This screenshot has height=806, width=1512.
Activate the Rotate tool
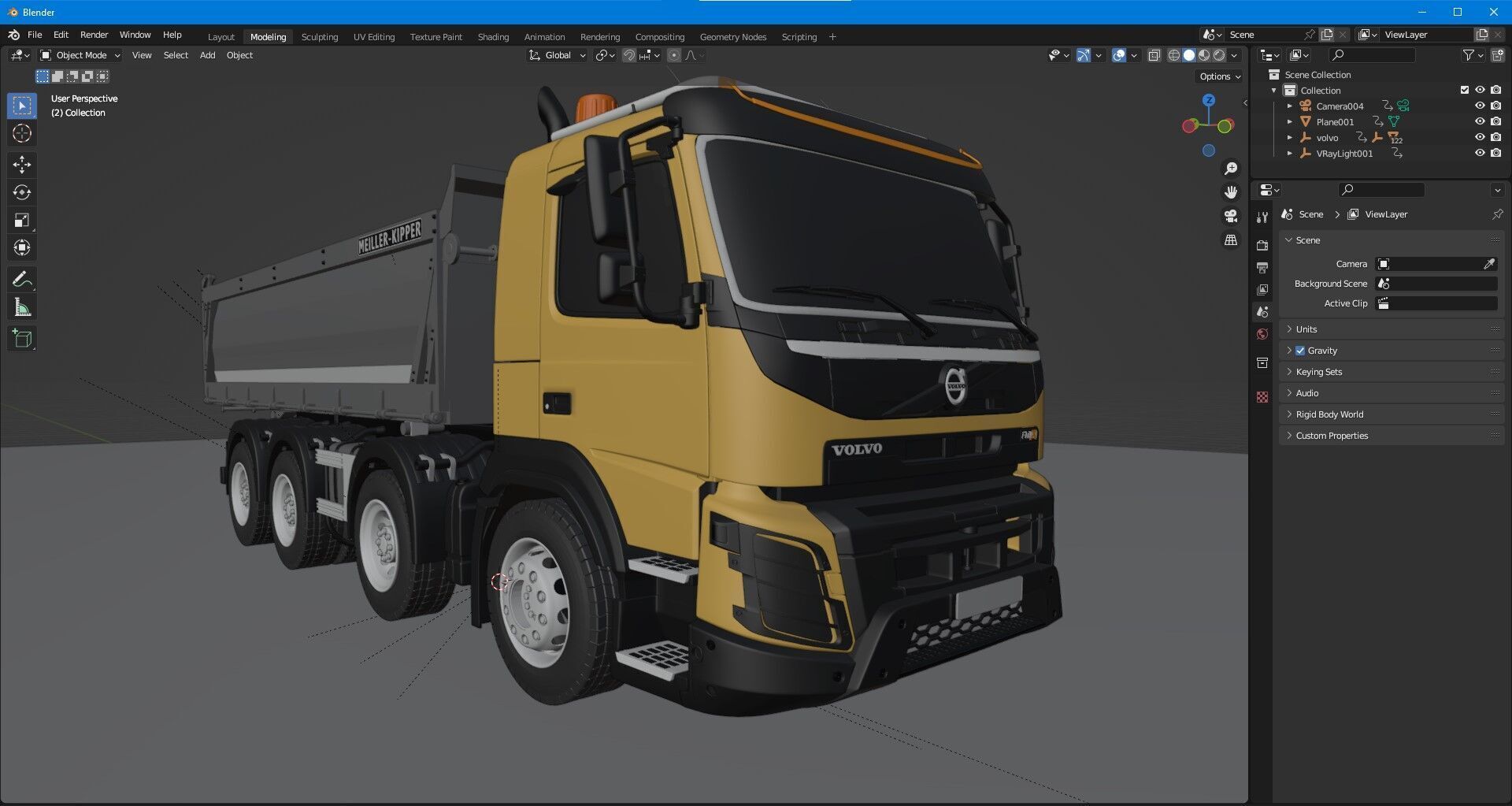pyautogui.click(x=22, y=192)
